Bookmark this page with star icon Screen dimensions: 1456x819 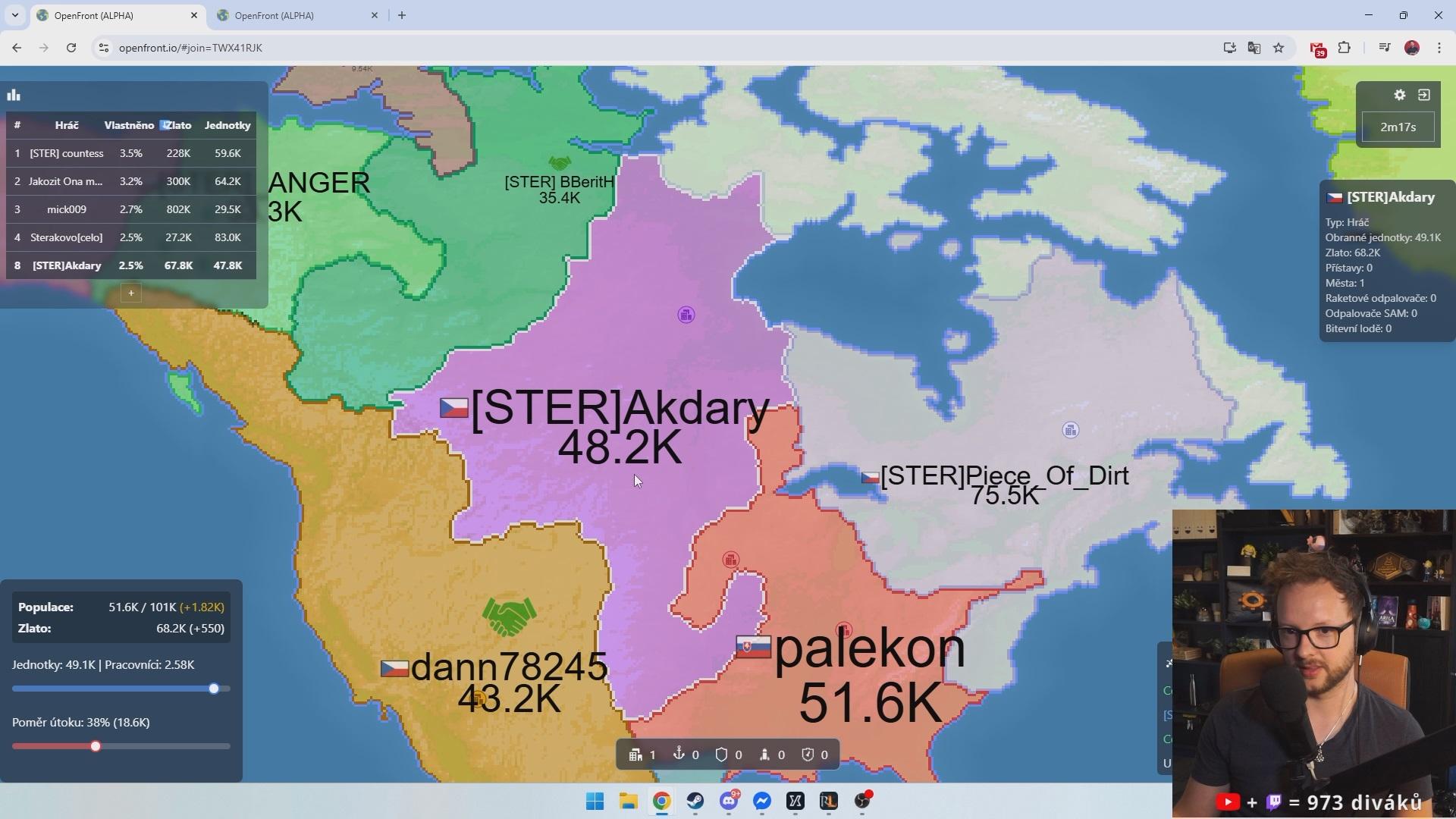pyautogui.click(x=1279, y=48)
